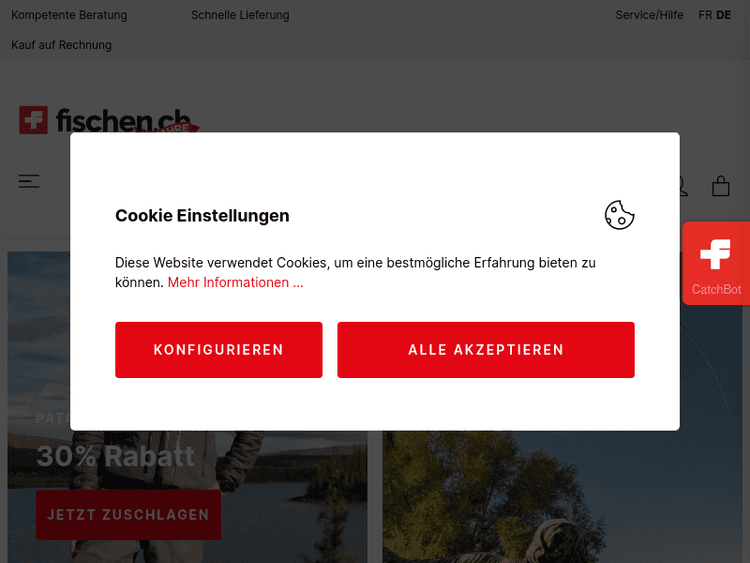The width and height of the screenshot is (750, 563).
Task: Click the 30% Rabatt banner headline
Action: coord(116,456)
